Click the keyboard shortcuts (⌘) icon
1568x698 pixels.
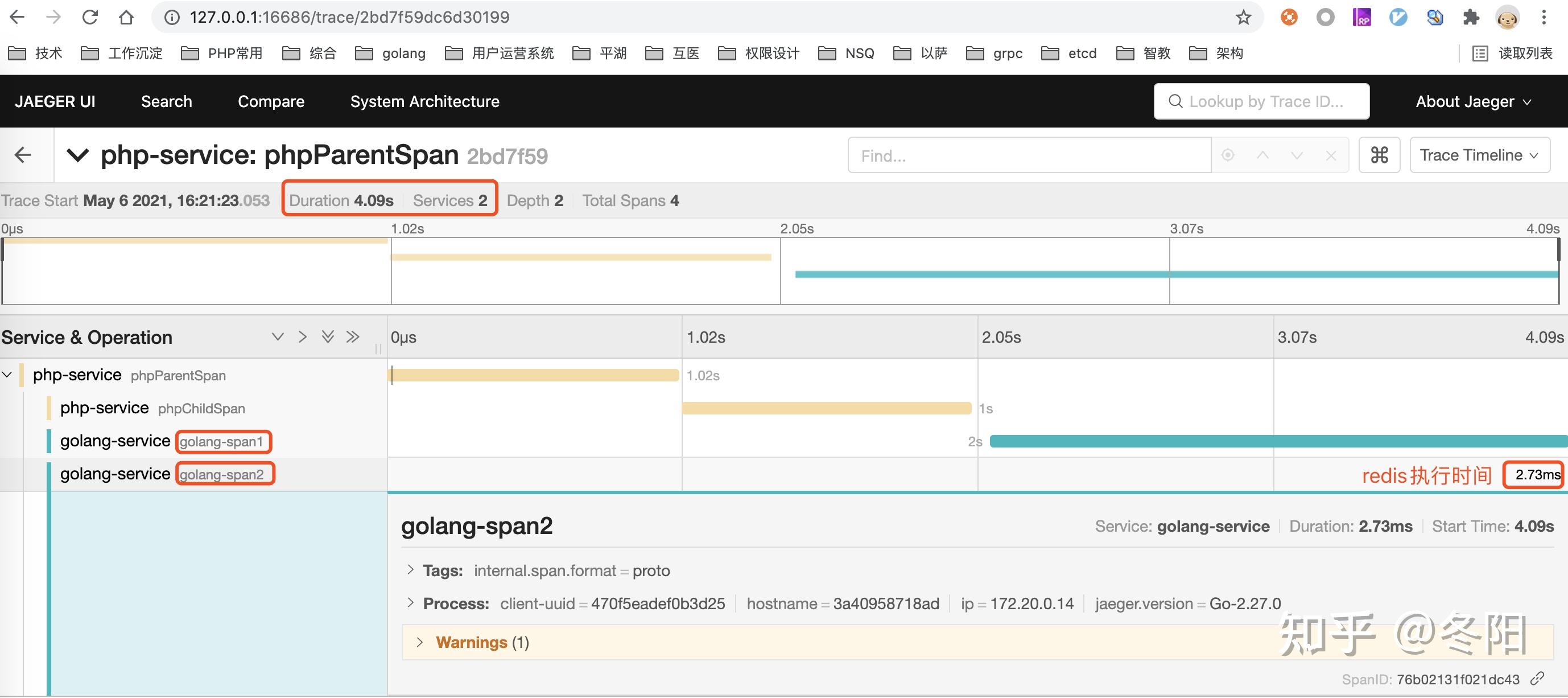tap(1379, 155)
